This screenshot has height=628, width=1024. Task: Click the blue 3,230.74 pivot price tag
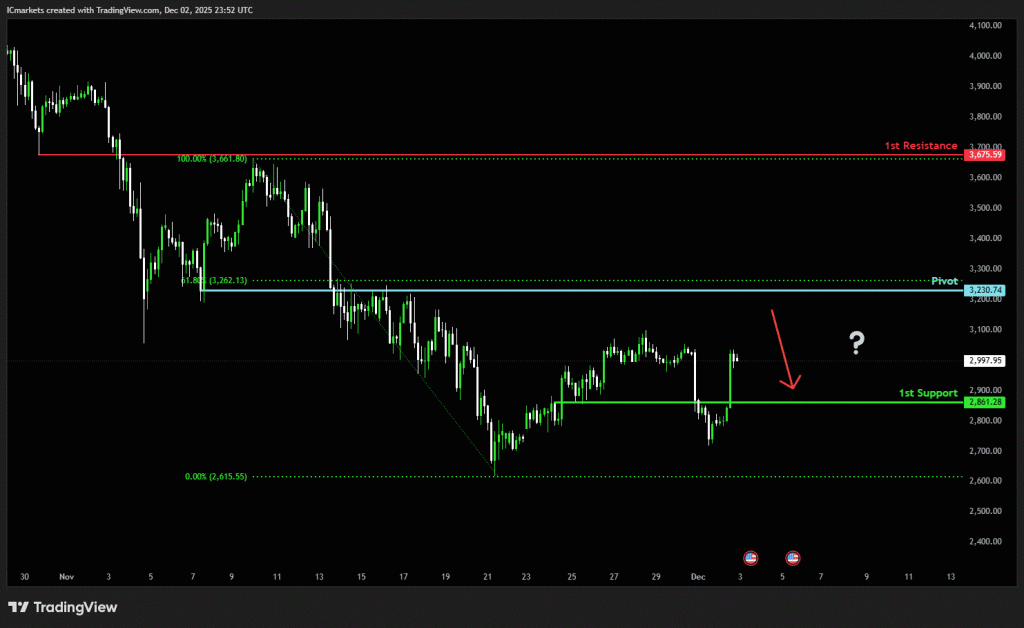[x=985, y=290]
